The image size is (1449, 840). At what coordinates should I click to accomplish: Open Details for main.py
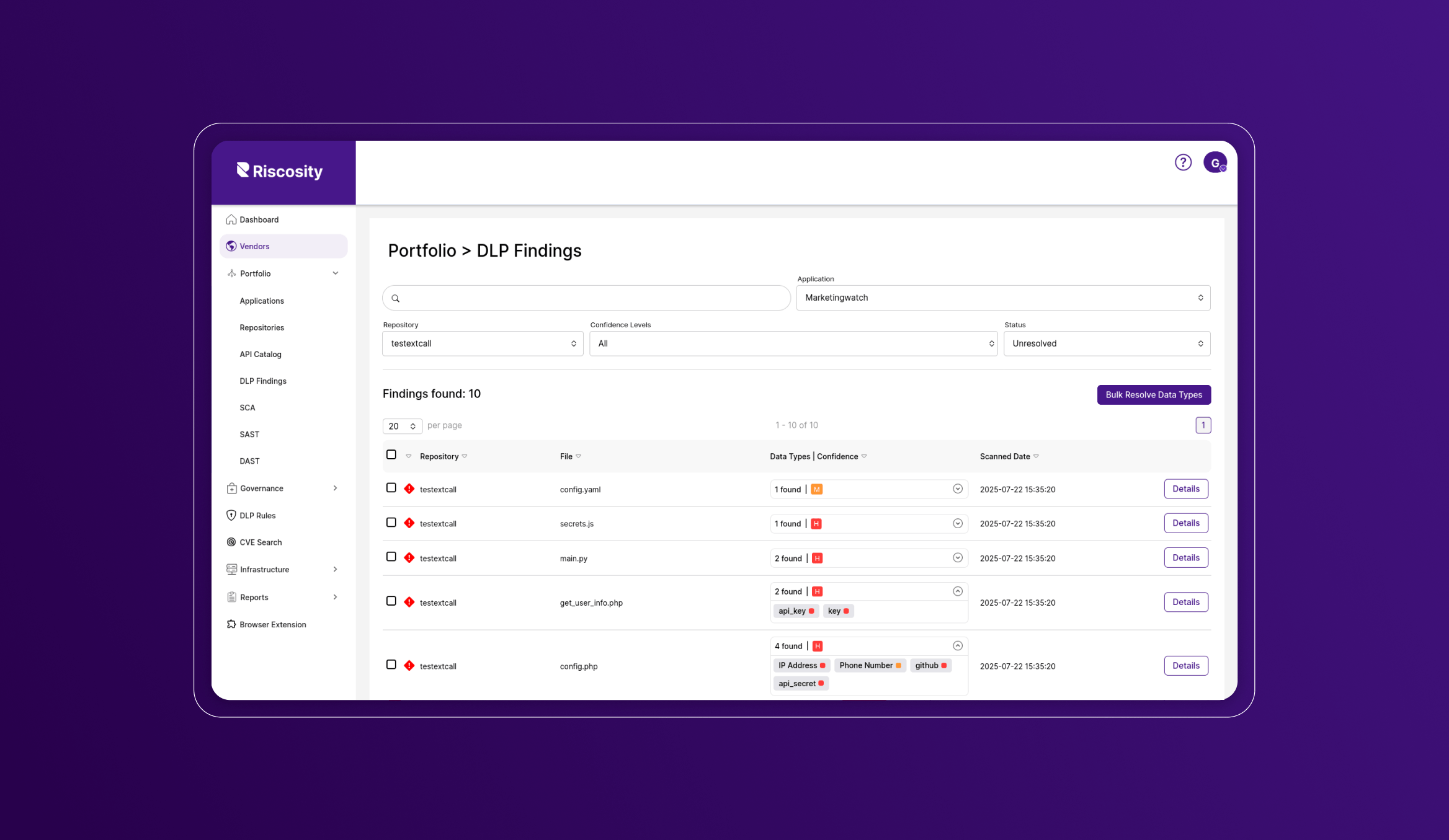pos(1186,557)
